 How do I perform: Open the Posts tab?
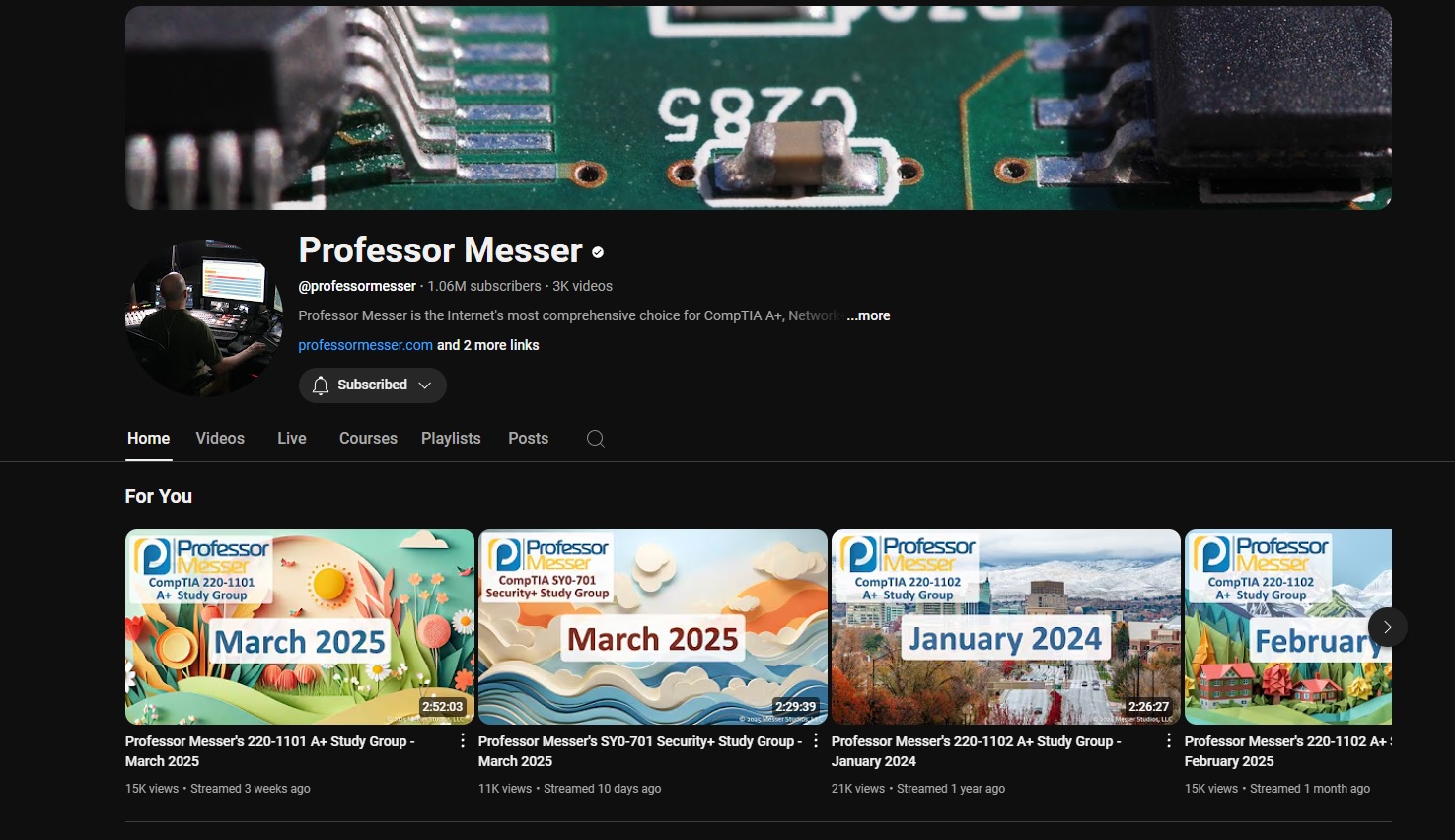[x=528, y=439]
